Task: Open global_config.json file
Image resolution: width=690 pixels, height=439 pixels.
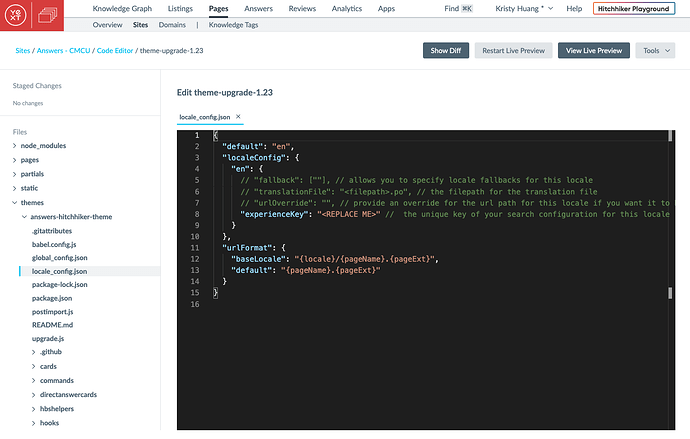Action: [59, 258]
